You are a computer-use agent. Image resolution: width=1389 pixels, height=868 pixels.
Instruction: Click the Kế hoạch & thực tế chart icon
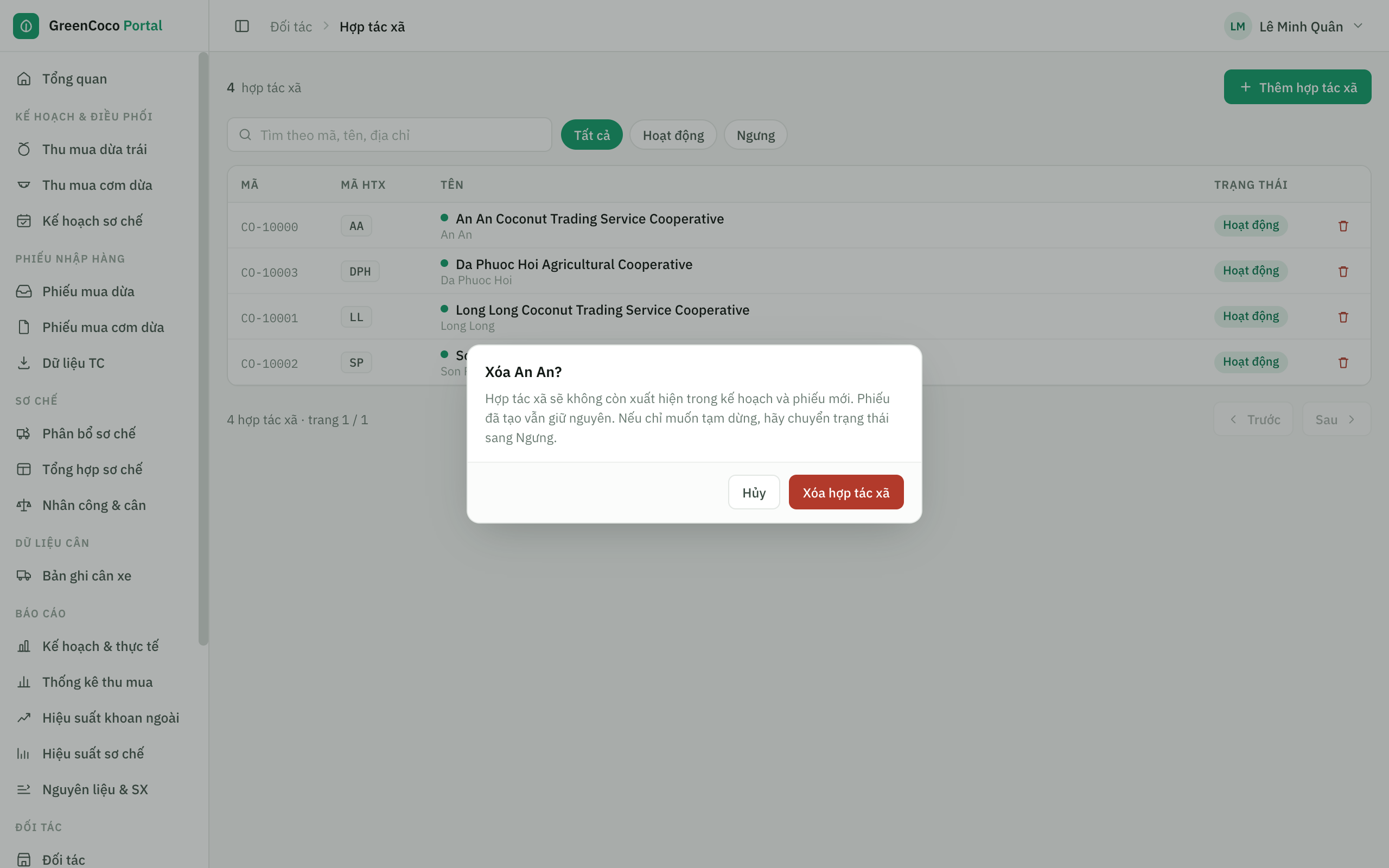point(23,646)
